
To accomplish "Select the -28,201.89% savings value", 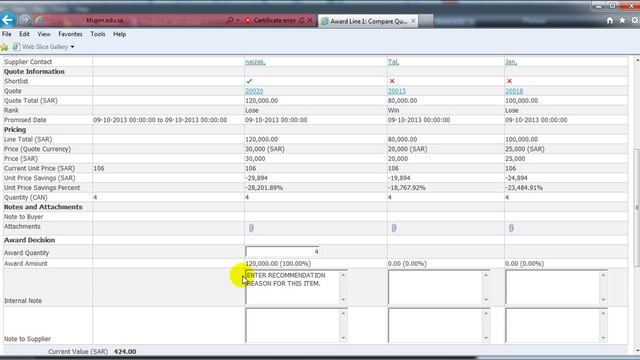I will pyautogui.click(x=264, y=188).
